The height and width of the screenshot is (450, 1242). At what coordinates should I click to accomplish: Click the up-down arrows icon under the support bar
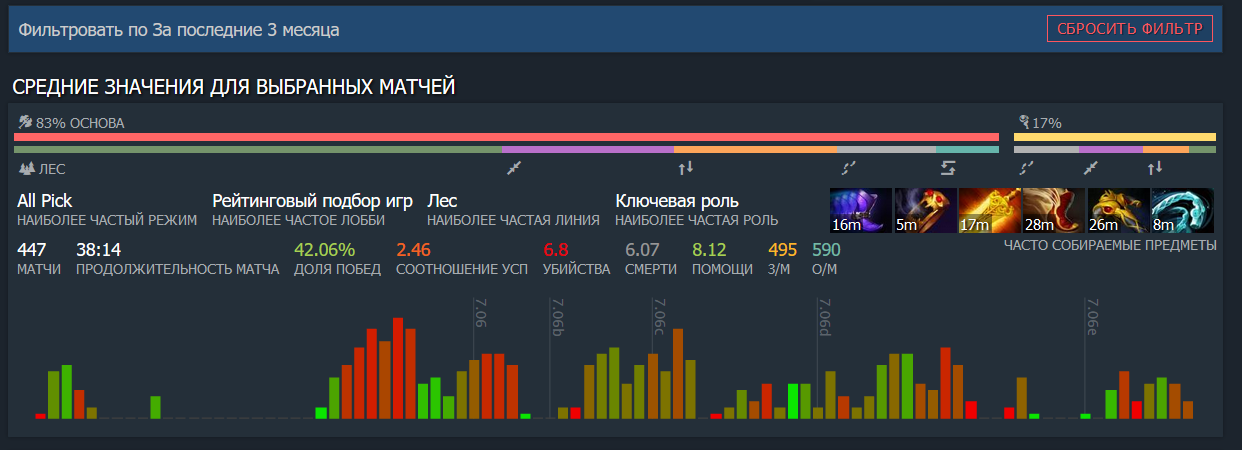point(1156,167)
